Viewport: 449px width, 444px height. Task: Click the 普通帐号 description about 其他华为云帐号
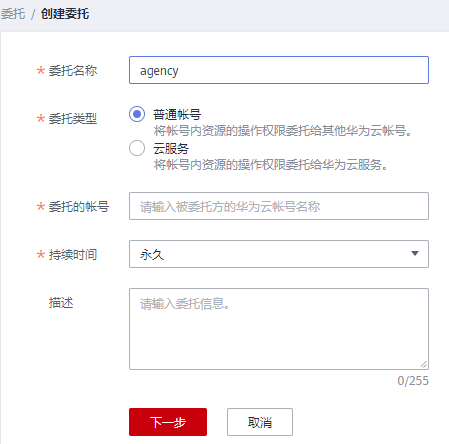pyautogui.click(x=283, y=131)
